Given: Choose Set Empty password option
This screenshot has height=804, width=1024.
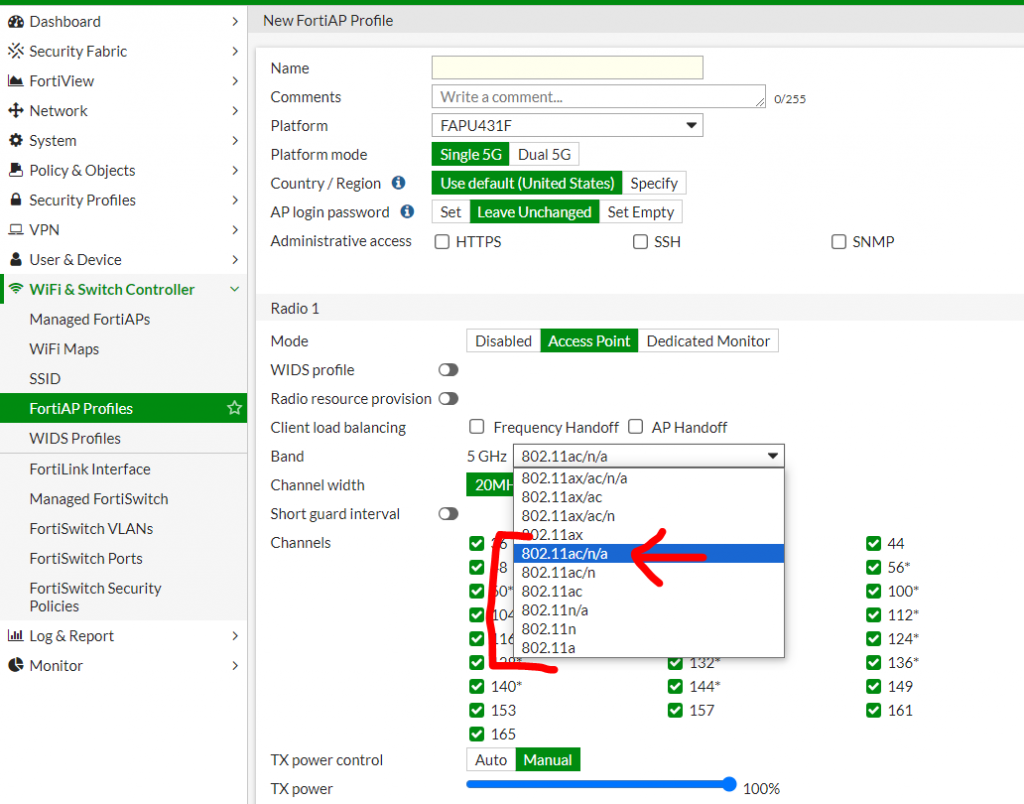Looking at the screenshot, I should (x=640, y=212).
